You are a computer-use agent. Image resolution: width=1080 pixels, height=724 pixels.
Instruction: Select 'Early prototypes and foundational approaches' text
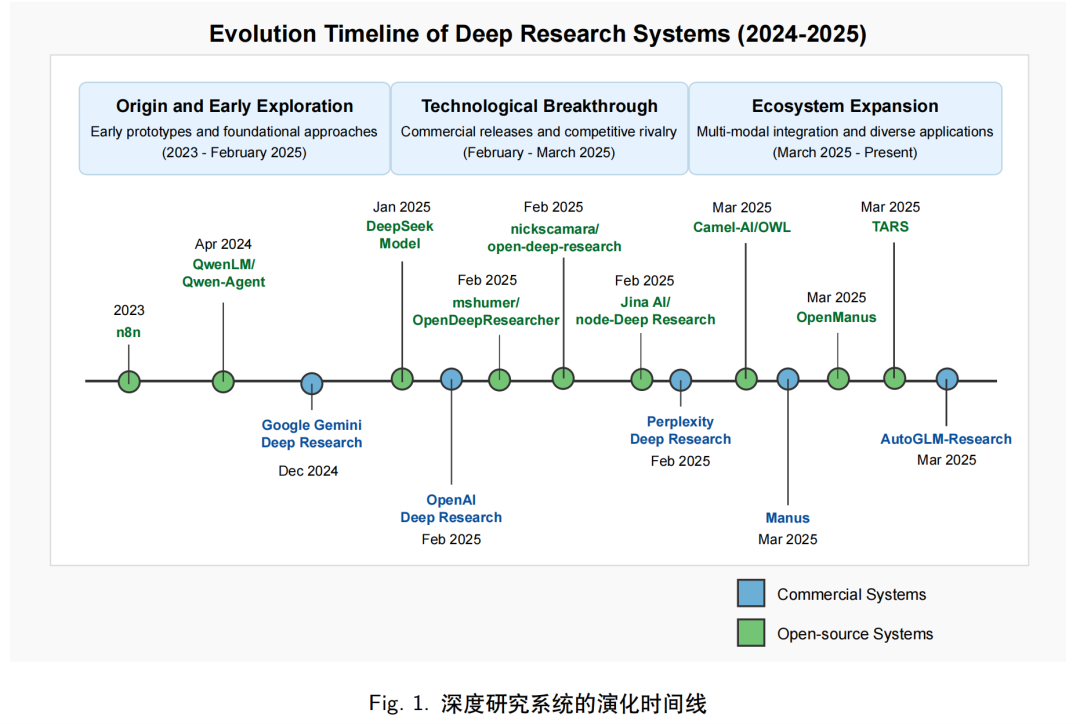(x=234, y=132)
